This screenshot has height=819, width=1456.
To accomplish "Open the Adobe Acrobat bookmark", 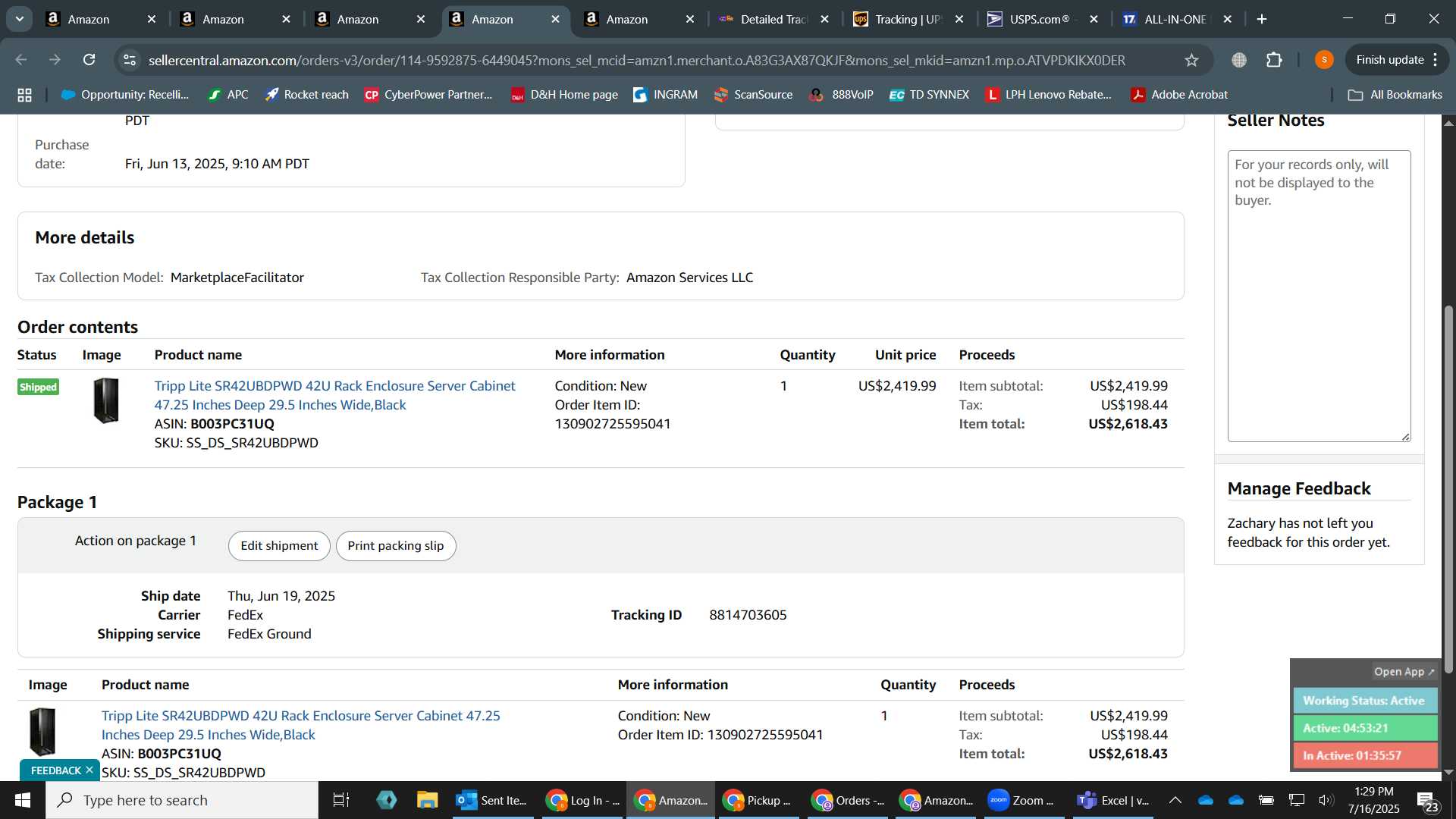I will [x=1179, y=95].
